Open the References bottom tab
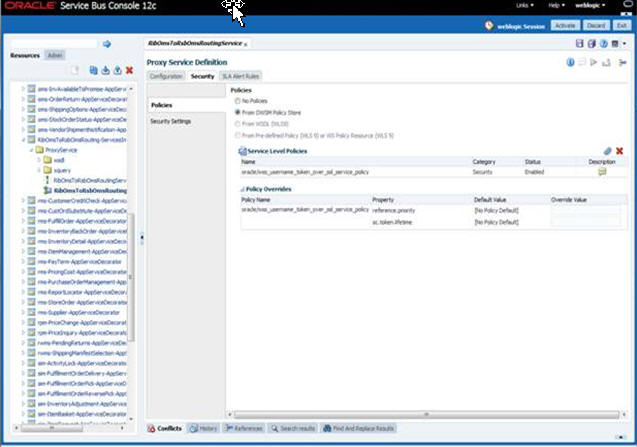Image resolution: width=637 pixels, height=447 pixels. click(243, 428)
